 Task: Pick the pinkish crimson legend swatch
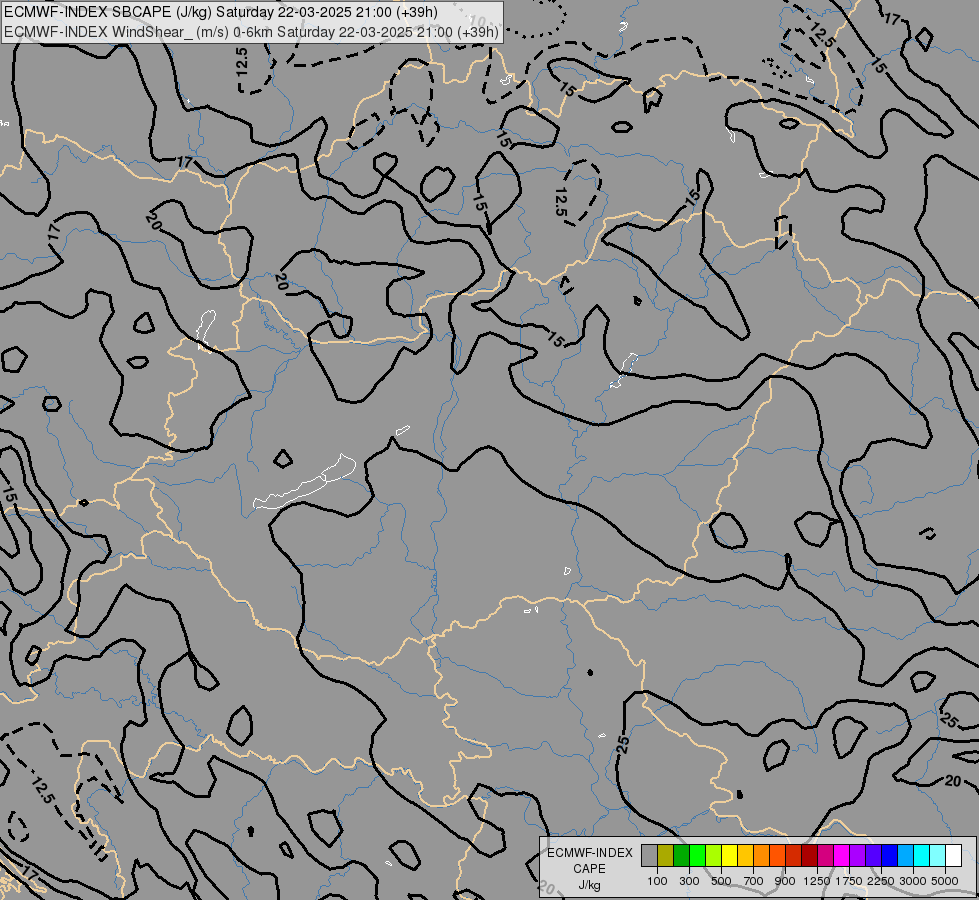825,856
